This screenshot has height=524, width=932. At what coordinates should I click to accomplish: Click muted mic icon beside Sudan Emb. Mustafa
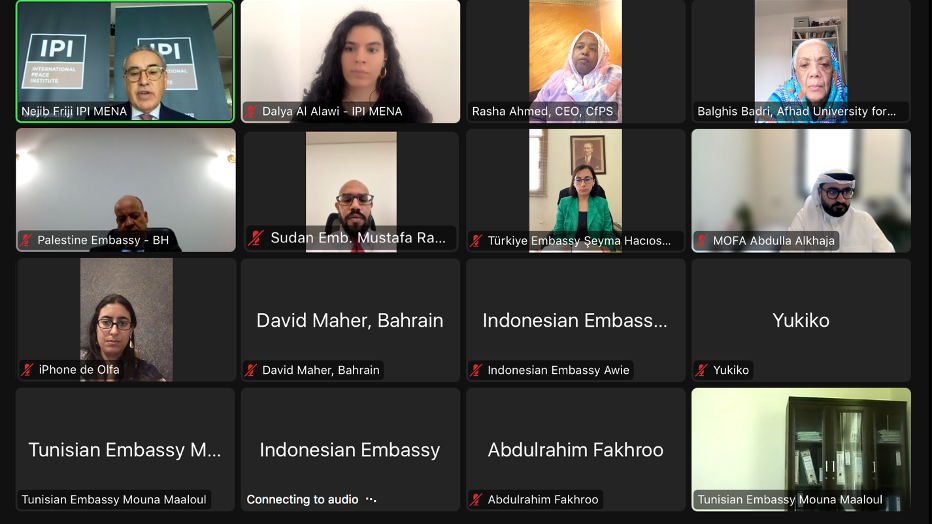[256, 238]
